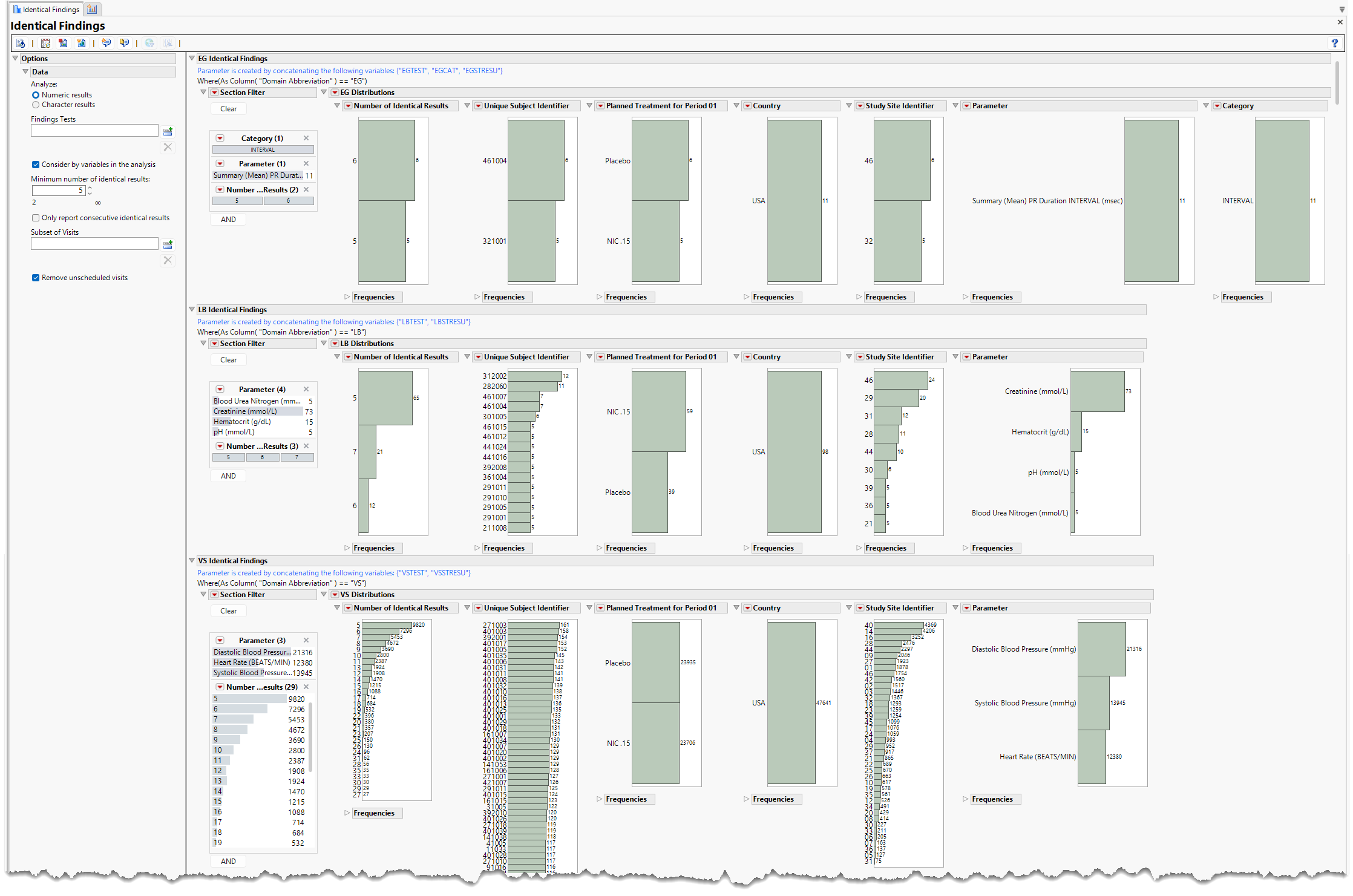The width and height of the screenshot is (1353, 896).
Task: Toggle the 7 results block in LB filter
Action: point(297,457)
